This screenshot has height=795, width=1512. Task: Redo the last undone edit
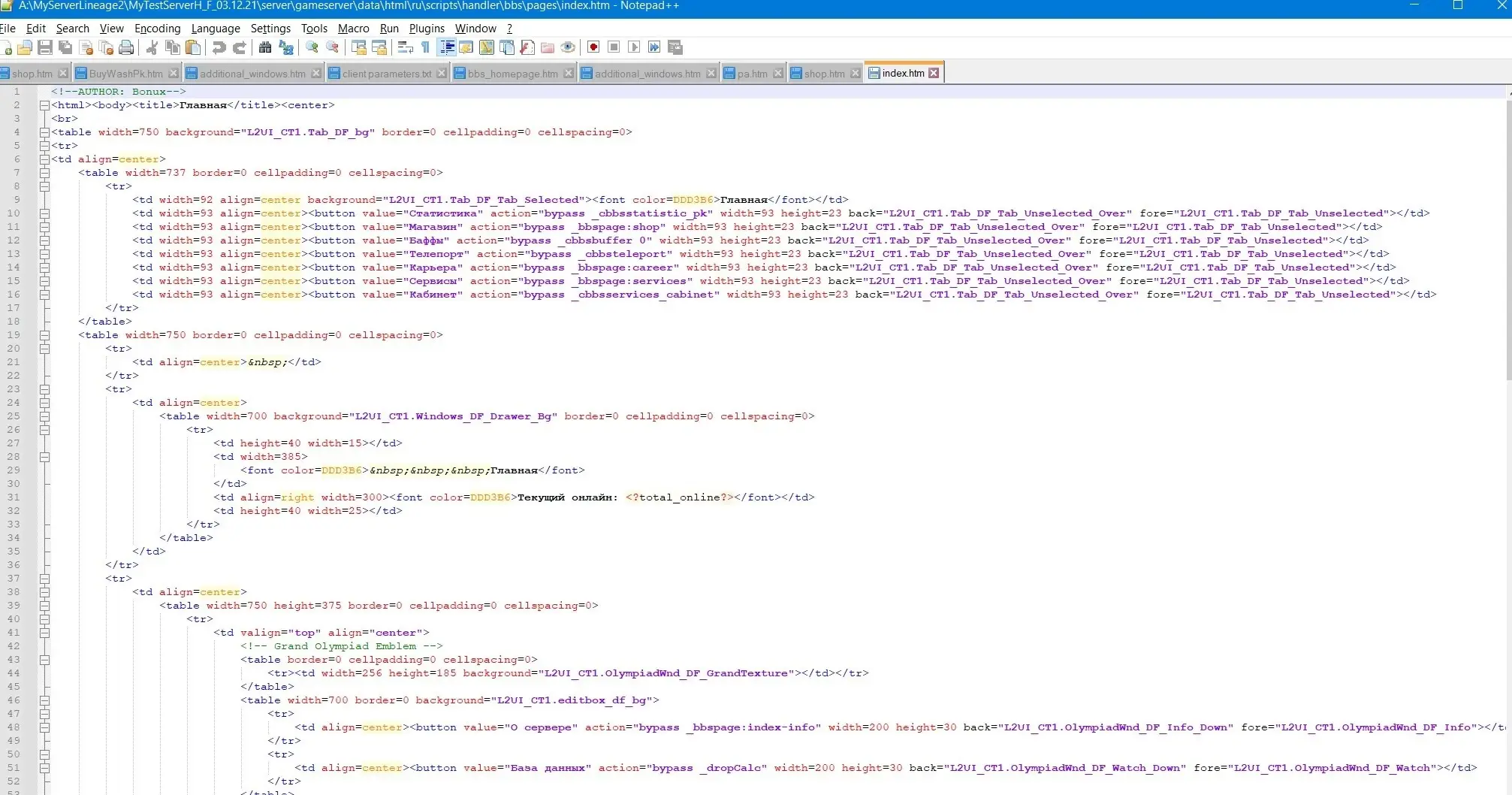(240, 47)
